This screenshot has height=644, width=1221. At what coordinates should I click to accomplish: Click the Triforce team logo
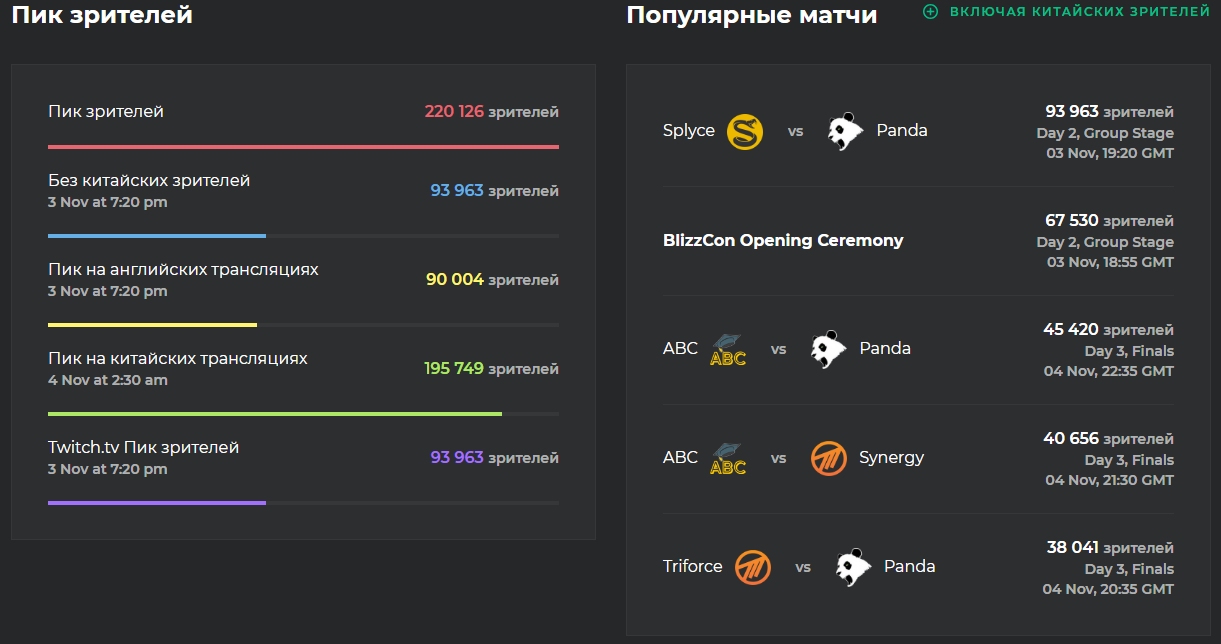click(x=753, y=567)
